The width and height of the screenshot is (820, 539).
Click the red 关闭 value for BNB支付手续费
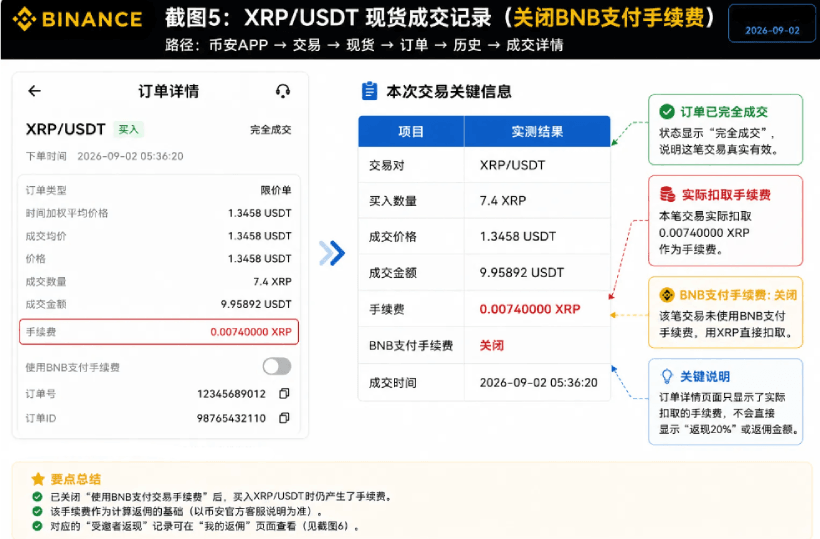click(x=492, y=346)
